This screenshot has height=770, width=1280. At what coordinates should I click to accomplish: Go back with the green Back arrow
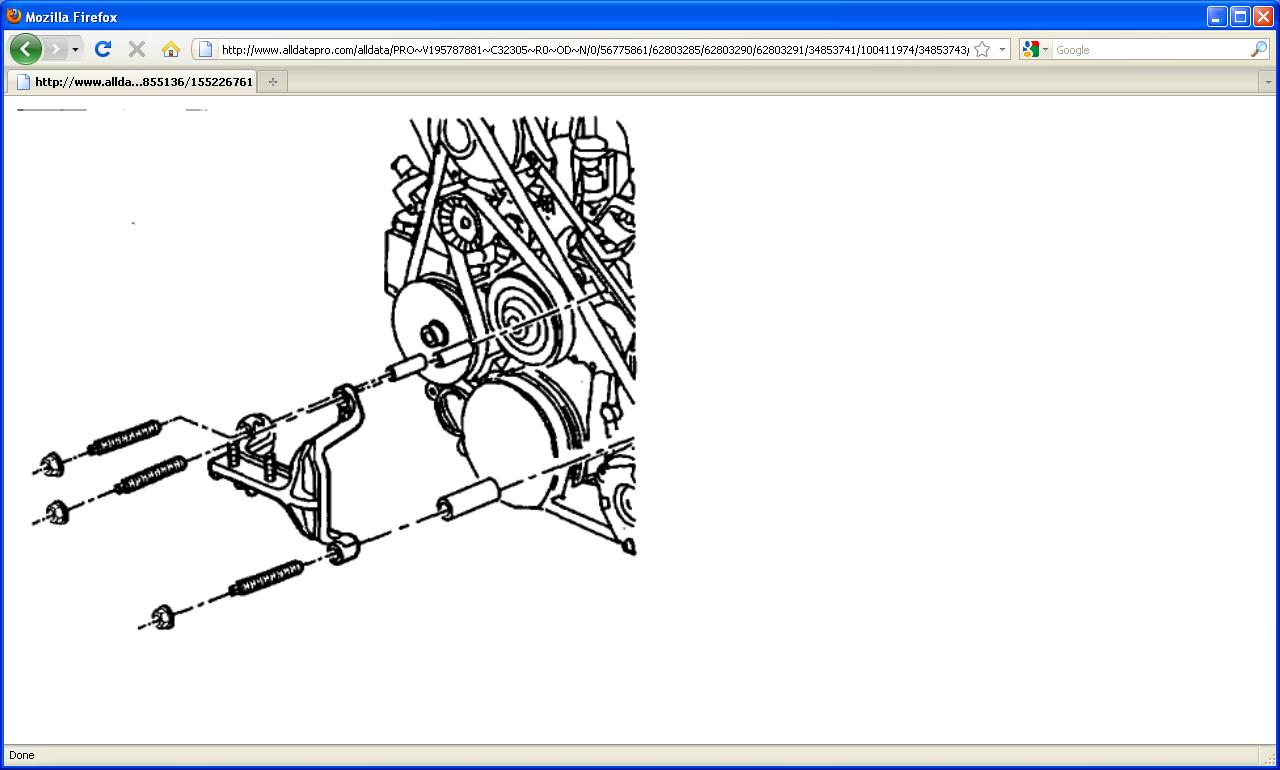[x=25, y=49]
